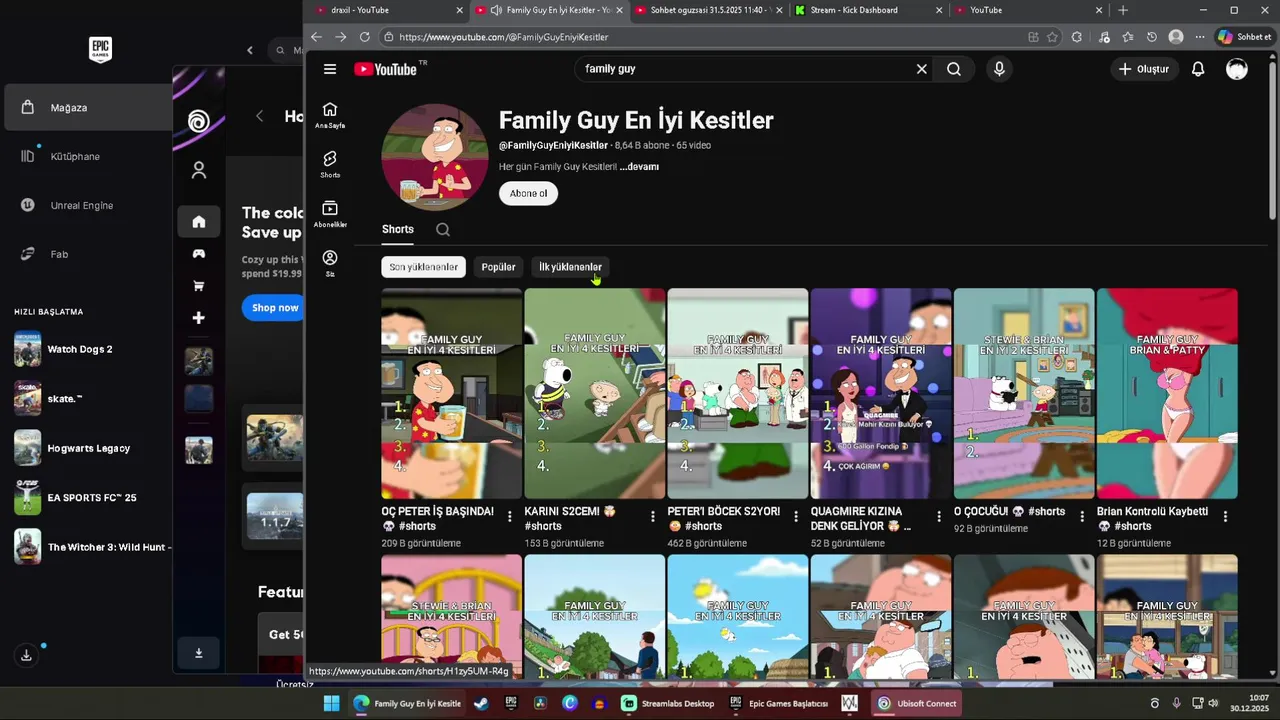Open Shorts in YouTube mini sidebar
Screen dimensions: 1280x720
330,164
